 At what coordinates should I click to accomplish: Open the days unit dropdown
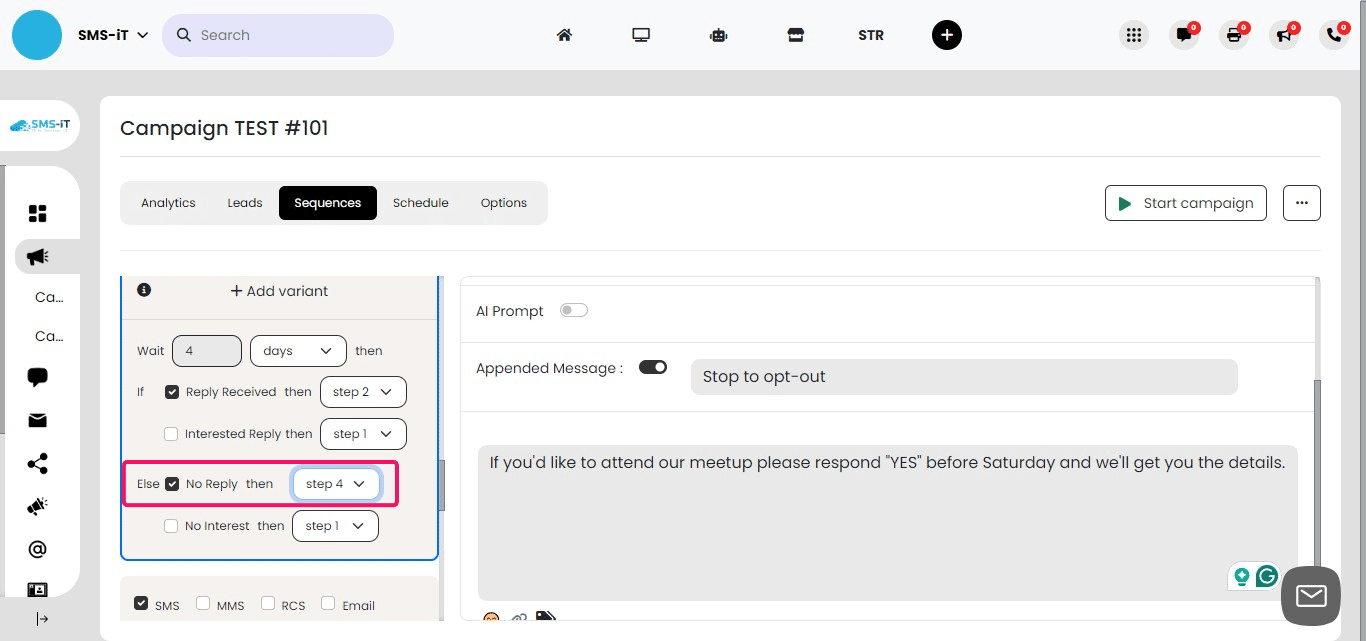[297, 350]
